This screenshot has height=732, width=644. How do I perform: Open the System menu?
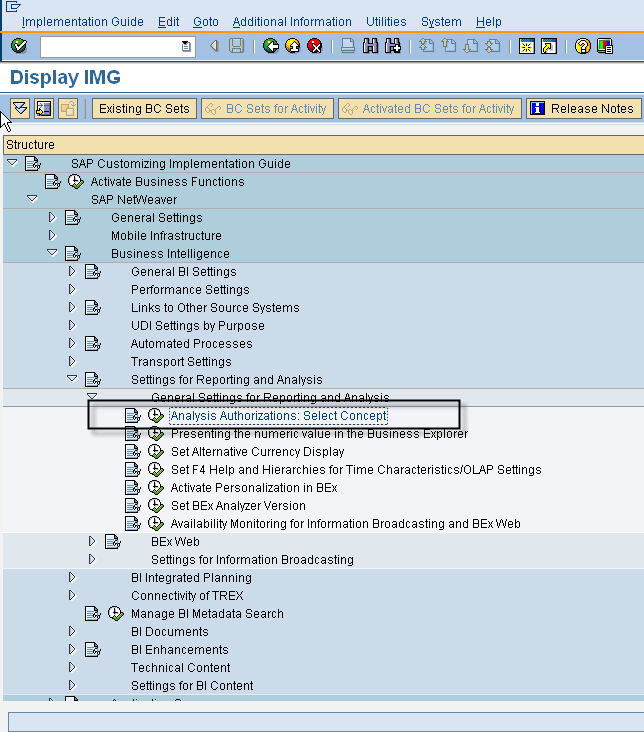click(x=441, y=22)
